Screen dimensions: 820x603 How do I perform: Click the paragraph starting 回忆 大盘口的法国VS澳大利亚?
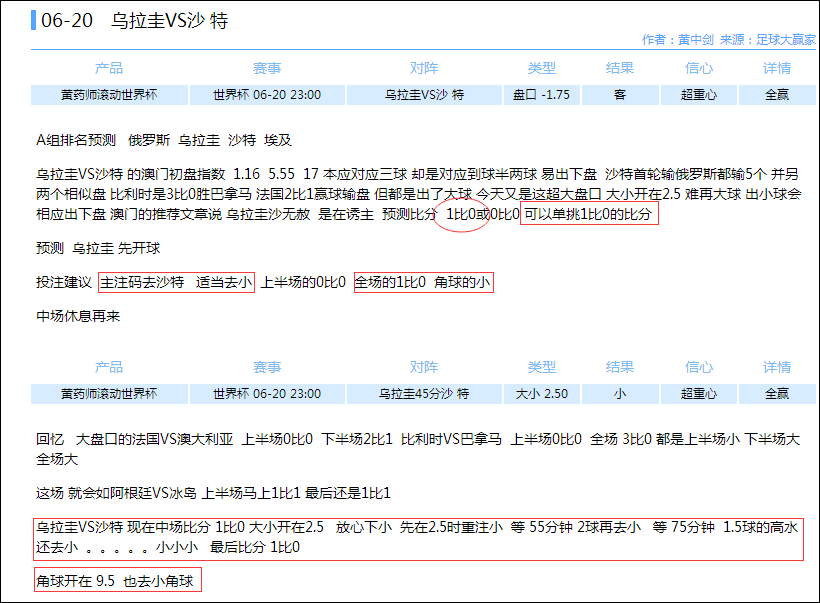tap(418, 449)
